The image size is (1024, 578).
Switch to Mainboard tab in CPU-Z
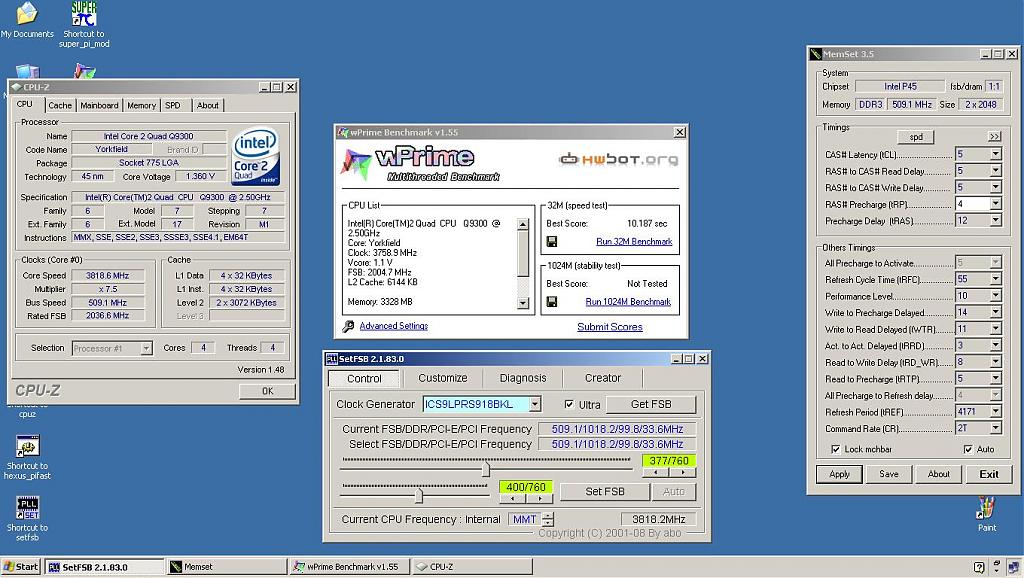click(99, 105)
